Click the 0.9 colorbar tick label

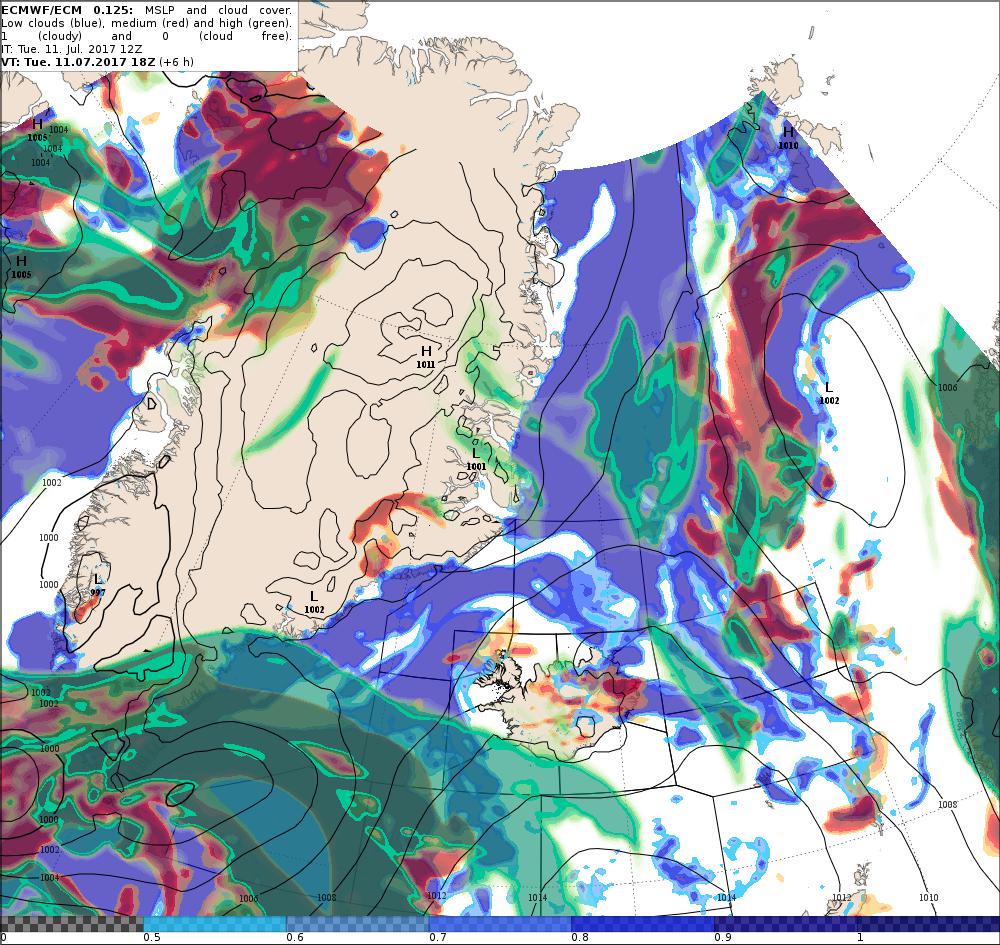click(723, 937)
